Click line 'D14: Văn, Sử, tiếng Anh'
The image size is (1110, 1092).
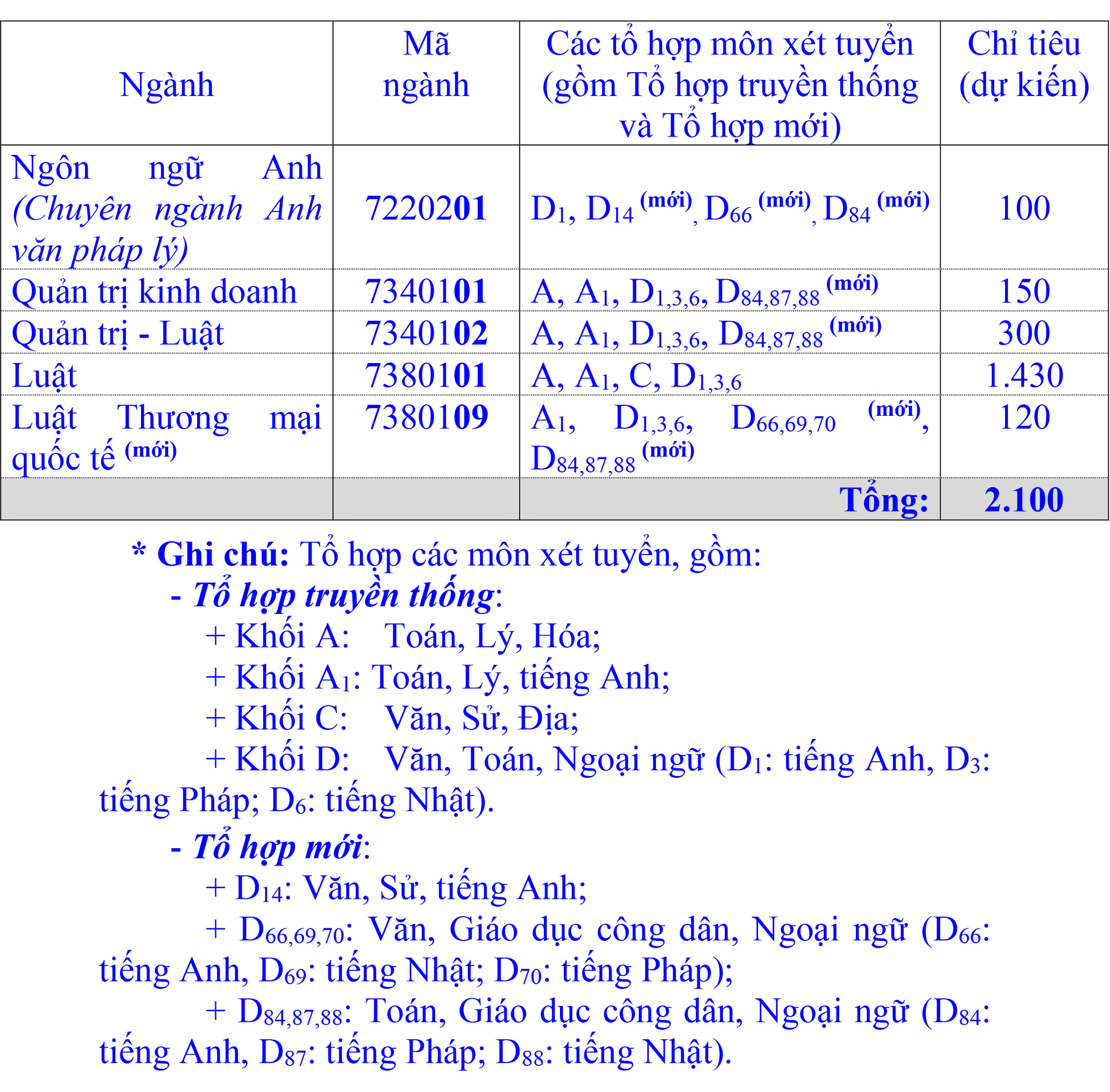pyautogui.click(x=396, y=888)
